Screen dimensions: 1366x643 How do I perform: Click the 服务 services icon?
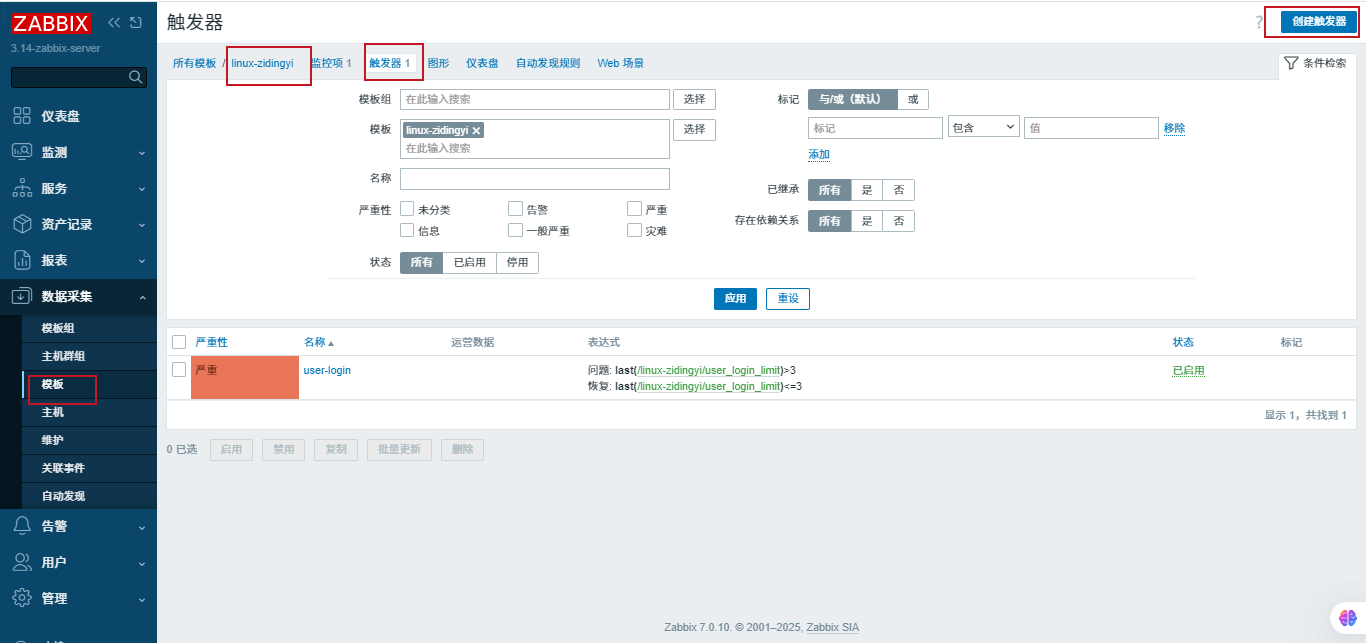coord(22,188)
